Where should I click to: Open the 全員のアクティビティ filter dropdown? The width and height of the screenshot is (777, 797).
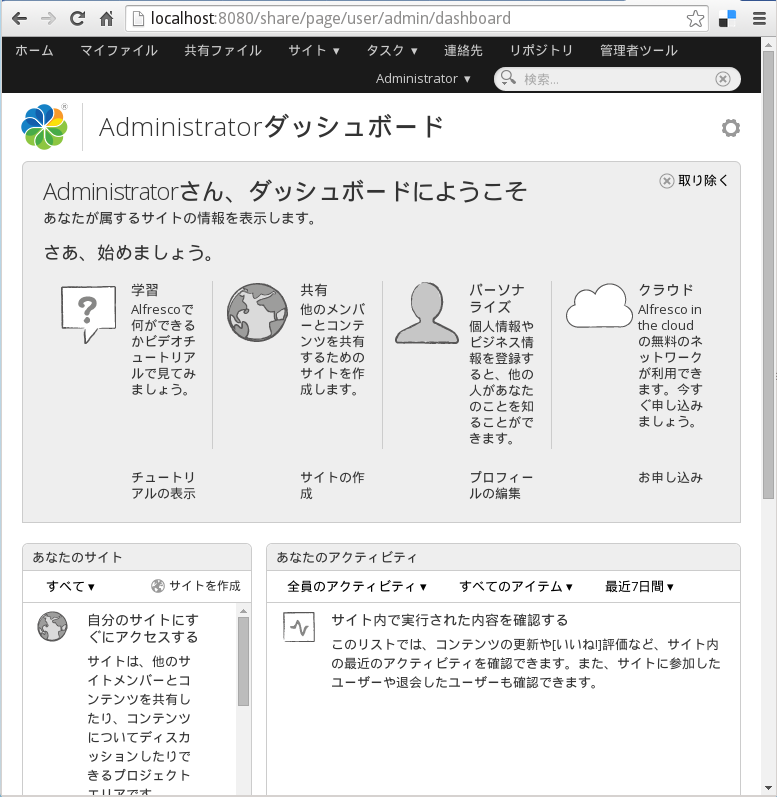(x=357, y=587)
